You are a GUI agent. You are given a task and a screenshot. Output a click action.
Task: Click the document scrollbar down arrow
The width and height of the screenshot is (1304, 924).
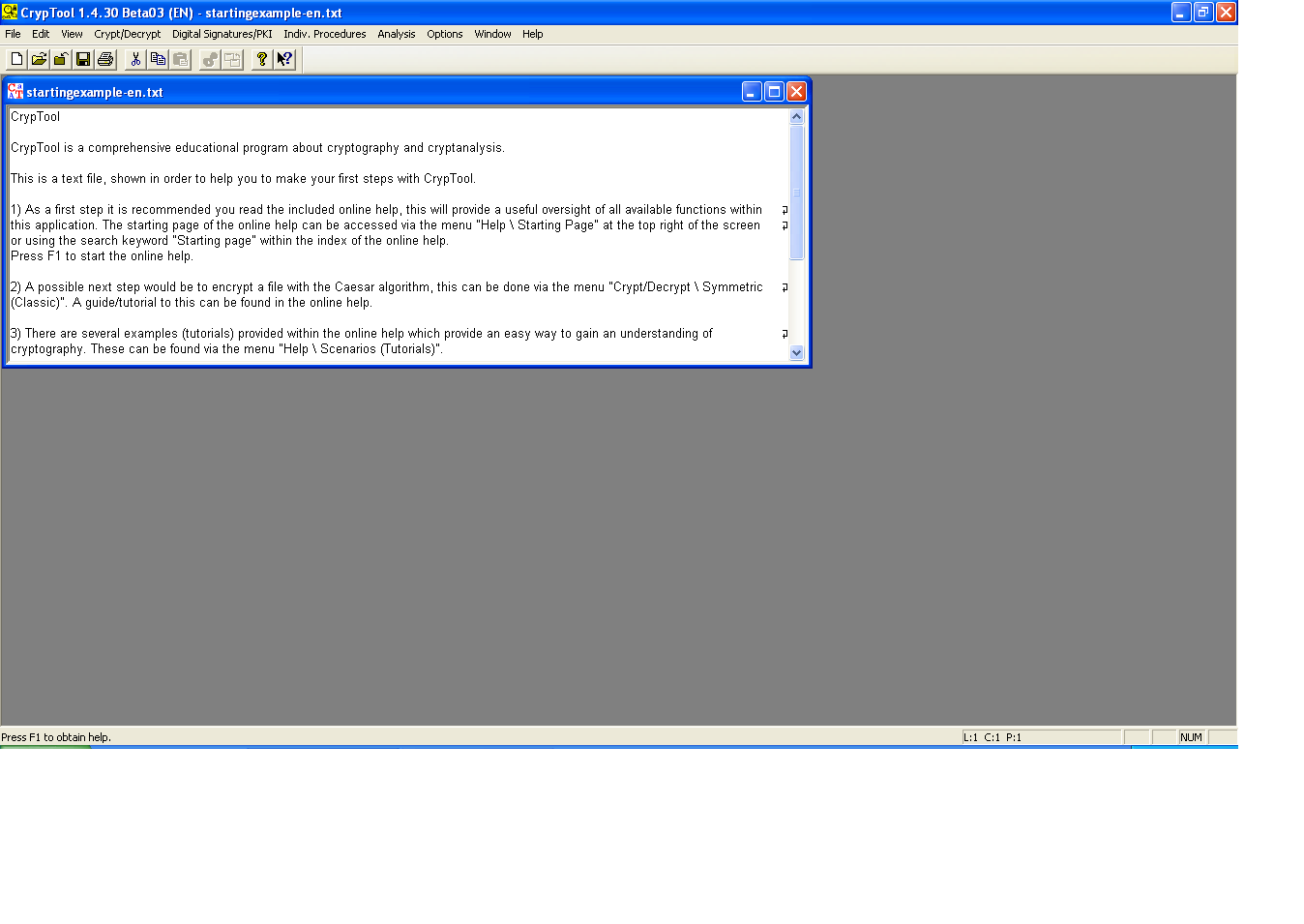pos(797,353)
